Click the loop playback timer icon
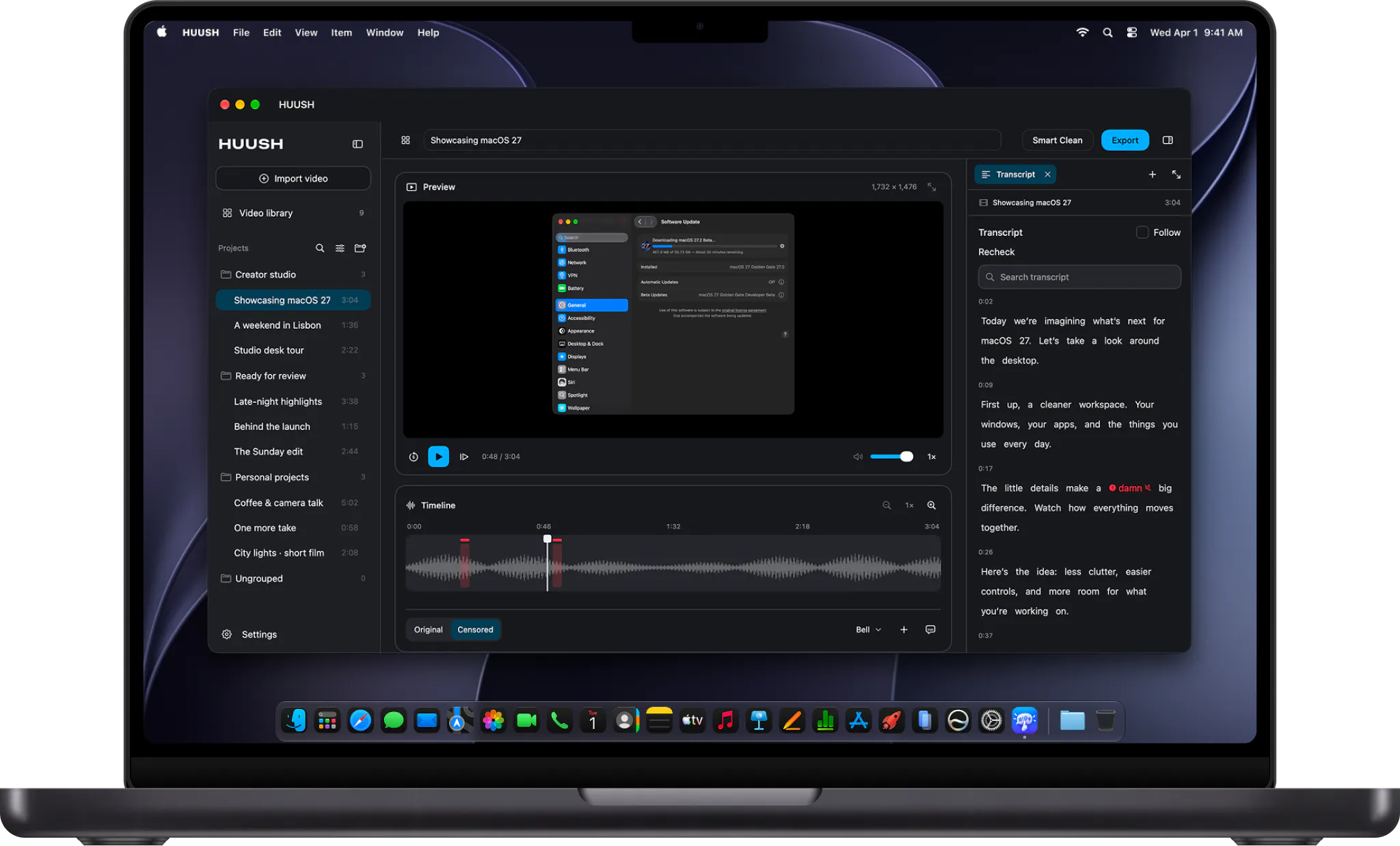This screenshot has width=1400, height=846. pyautogui.click(x=414, y=457)
